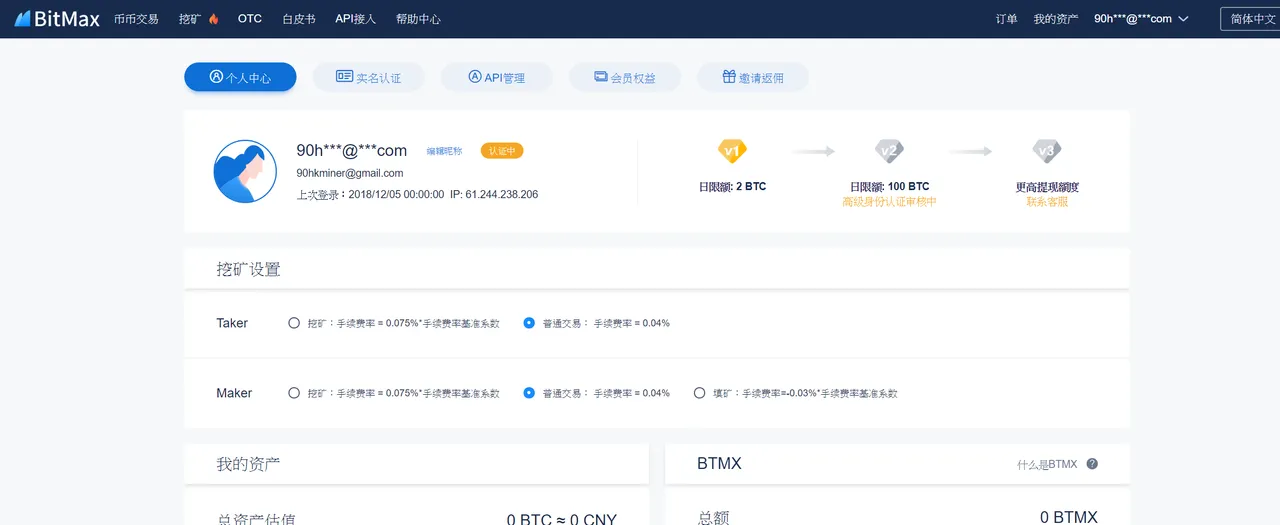Switch to the 会员权益 tab

point(625,77)
